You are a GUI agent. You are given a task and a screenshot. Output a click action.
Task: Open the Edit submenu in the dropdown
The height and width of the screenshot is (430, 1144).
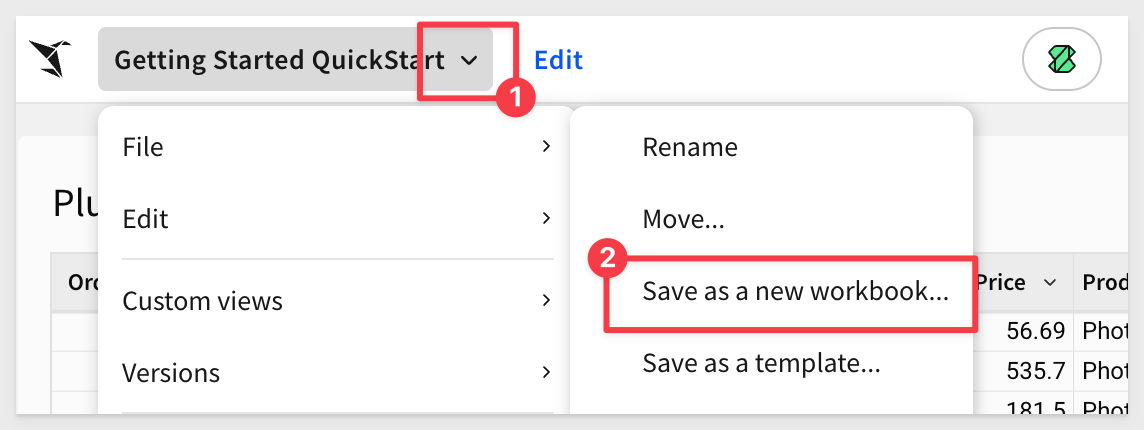(x=336, y=218)
